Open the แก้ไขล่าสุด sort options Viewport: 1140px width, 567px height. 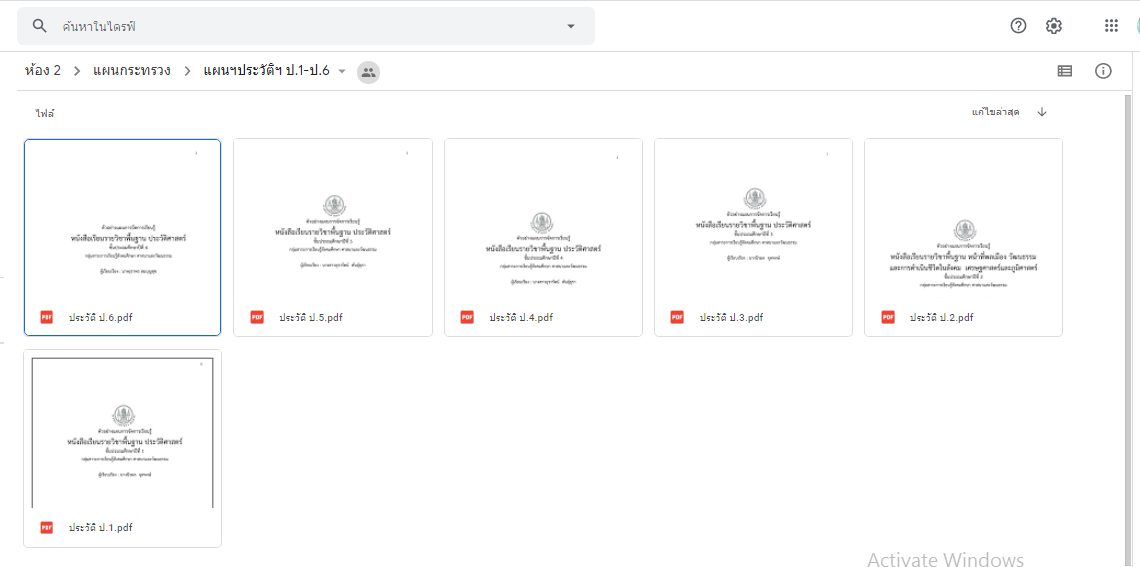(x=994, y=112)
